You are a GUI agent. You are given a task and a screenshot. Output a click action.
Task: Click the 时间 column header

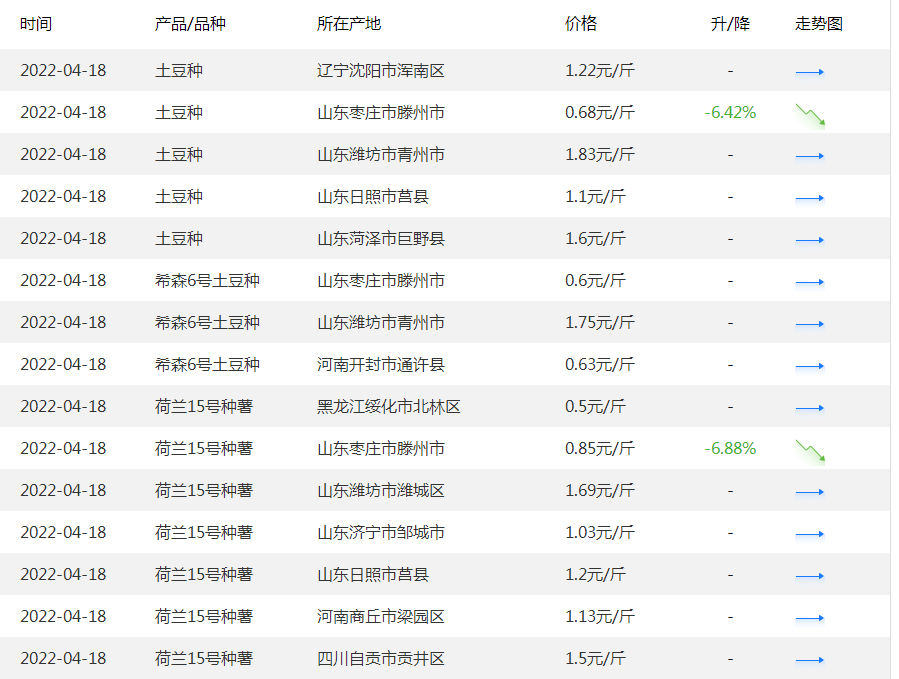(x=34, y=23)
